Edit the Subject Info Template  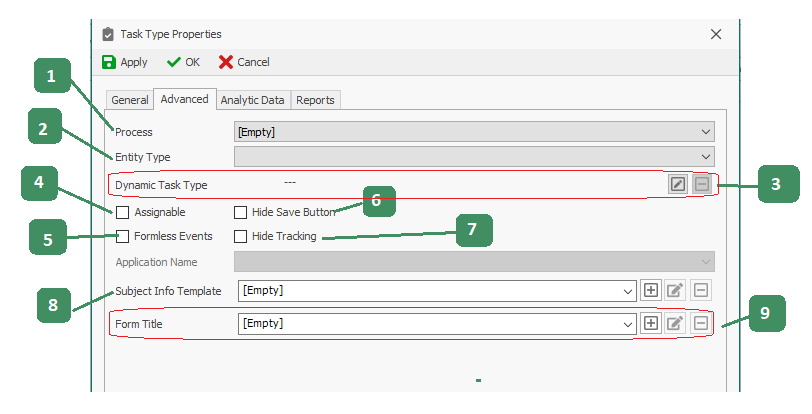[x=676, y=290]
